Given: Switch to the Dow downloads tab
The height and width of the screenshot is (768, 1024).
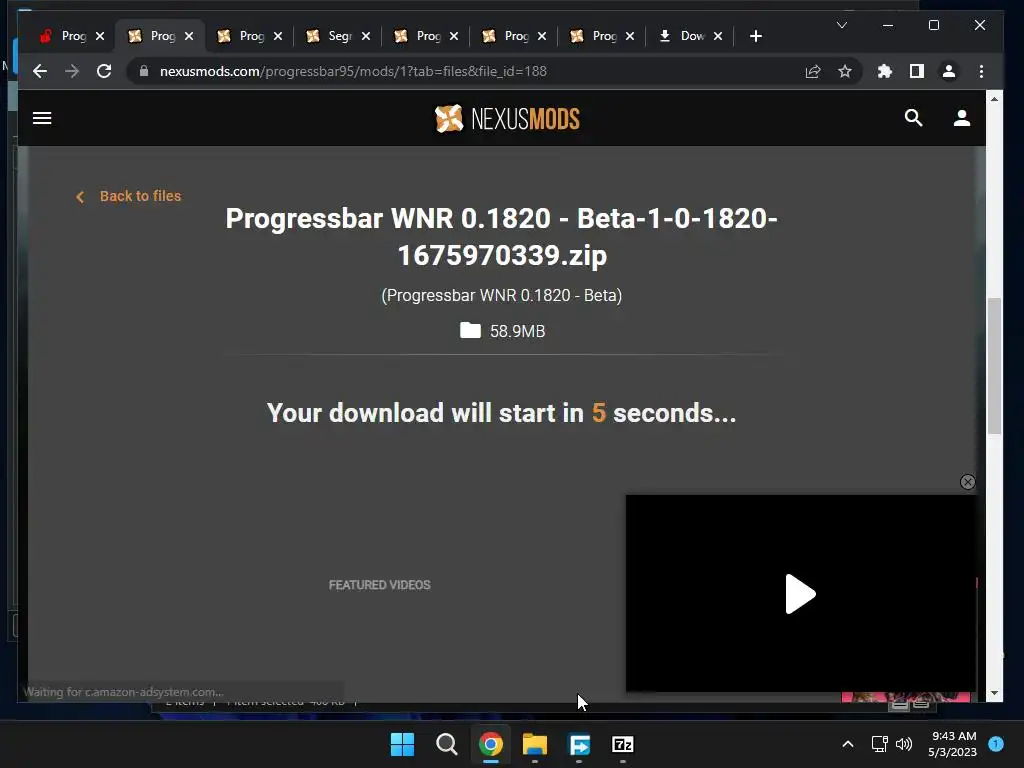Looking at the screenshot, I should 682,36.
